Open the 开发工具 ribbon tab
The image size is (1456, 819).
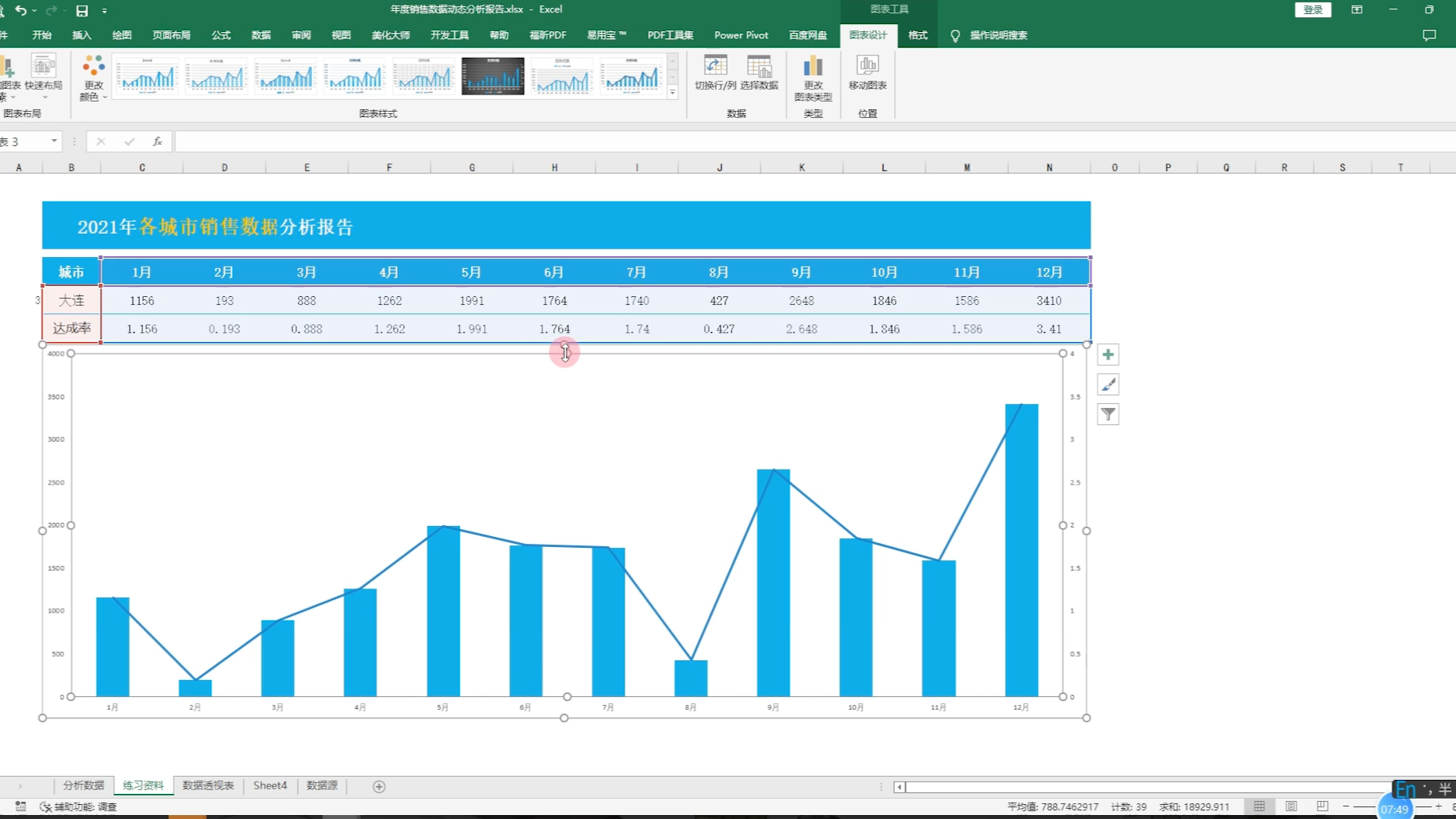pyautogui.click(x=449, y=35)
